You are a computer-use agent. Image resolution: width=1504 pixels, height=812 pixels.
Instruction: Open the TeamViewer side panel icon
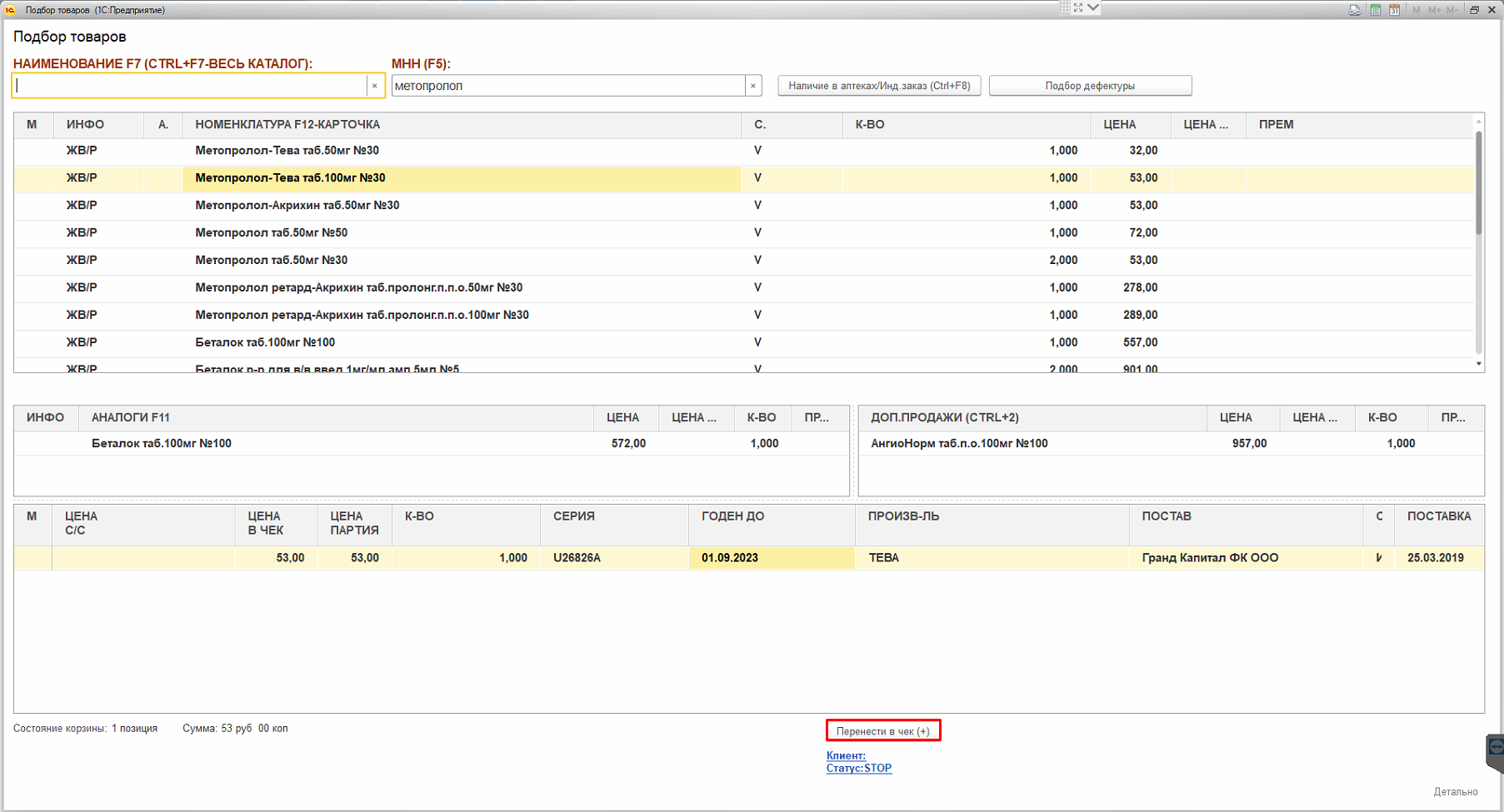[x=1495, y=749]
